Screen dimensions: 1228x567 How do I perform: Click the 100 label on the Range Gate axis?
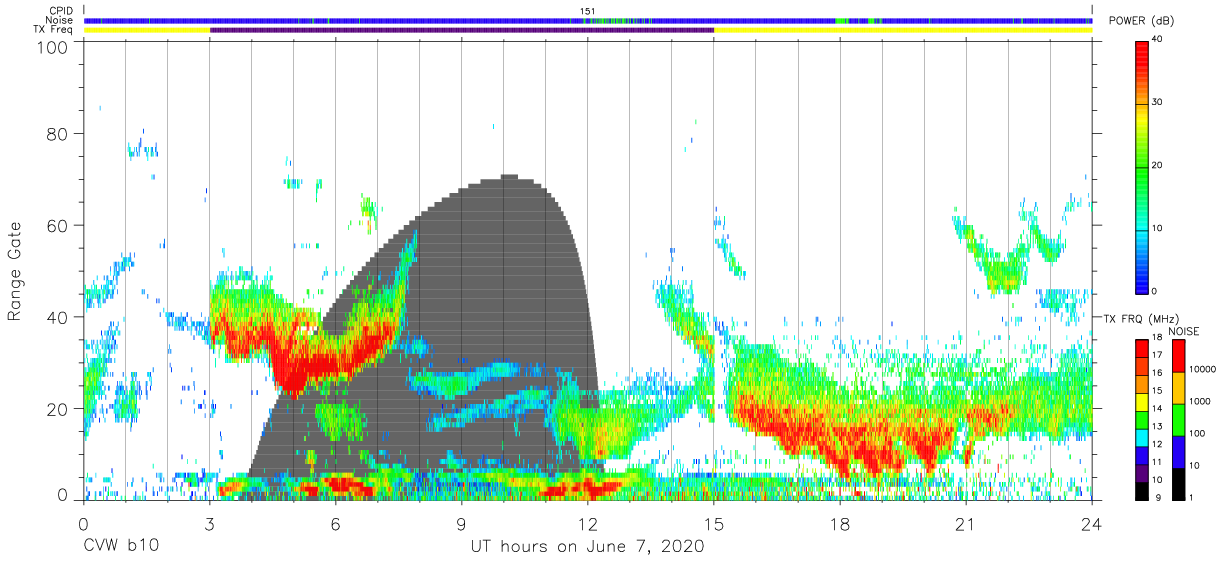(55, 46)
